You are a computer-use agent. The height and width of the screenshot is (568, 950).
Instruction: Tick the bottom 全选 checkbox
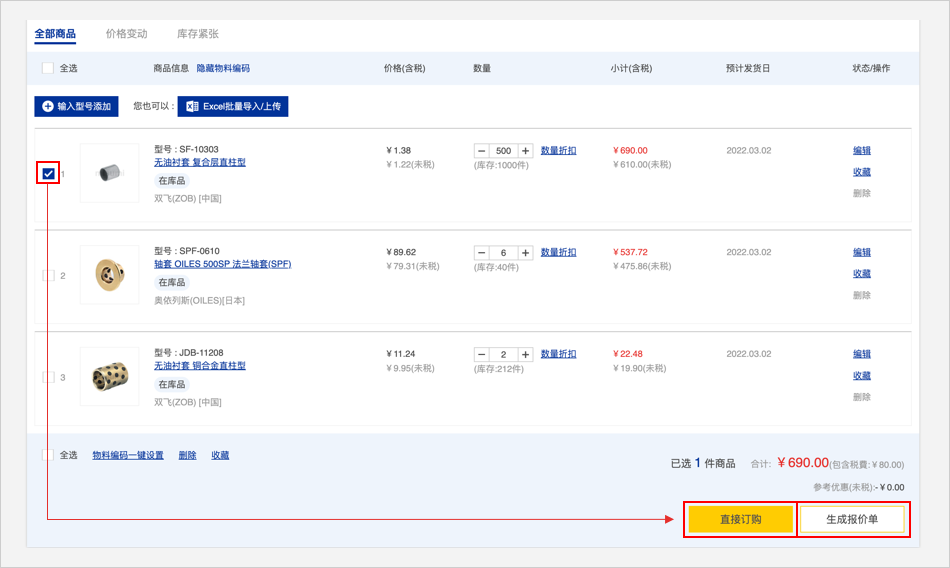(x=48, y=455)
